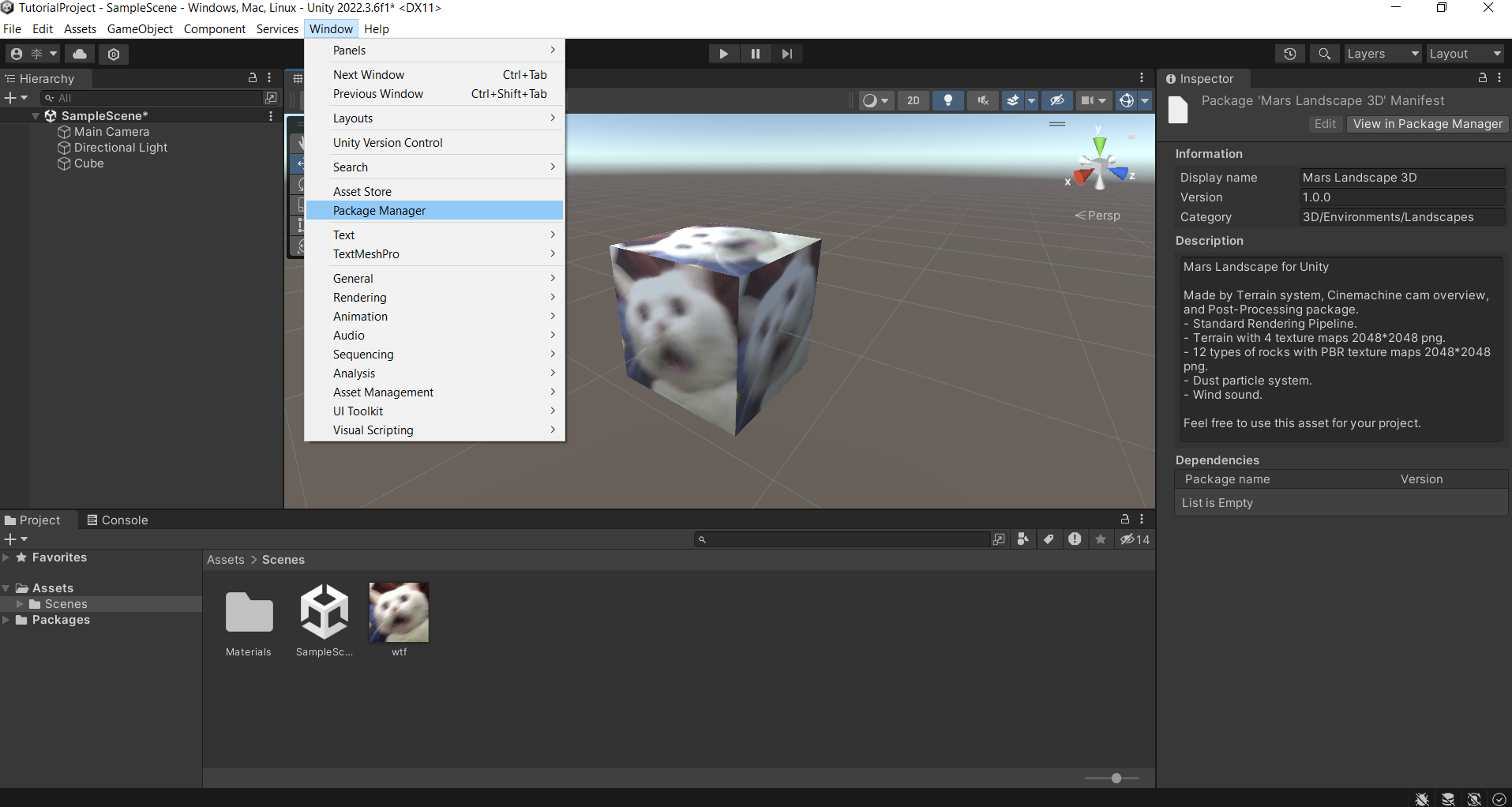Click the Search by Log Type icon
Viewport: 1512px width, 807px height.
coord(1075,539)
